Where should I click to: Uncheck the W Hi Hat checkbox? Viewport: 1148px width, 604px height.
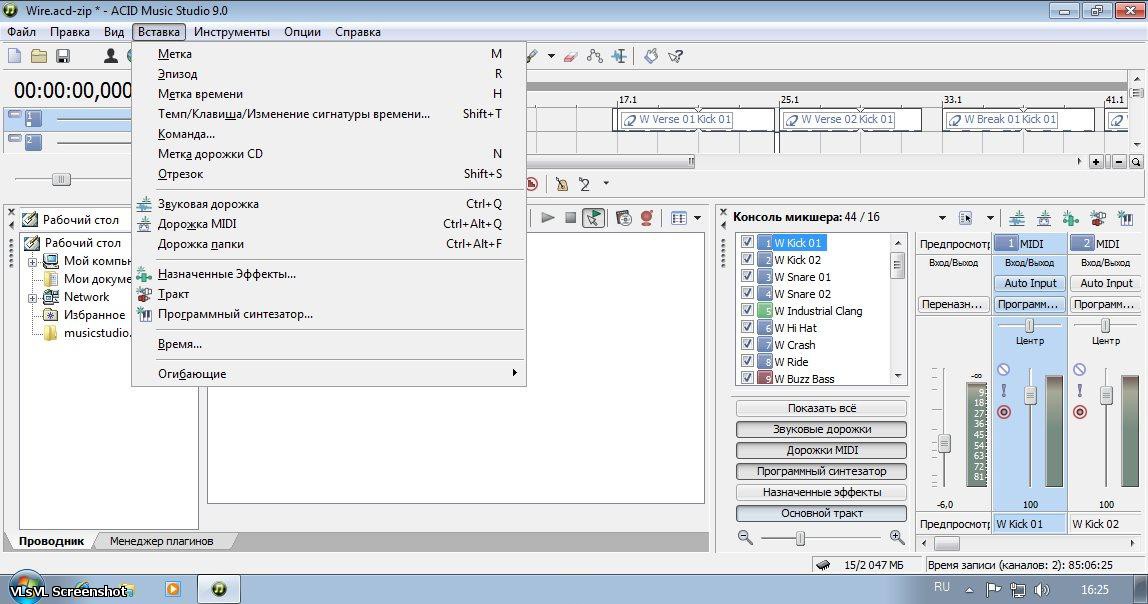coord(747,327)
